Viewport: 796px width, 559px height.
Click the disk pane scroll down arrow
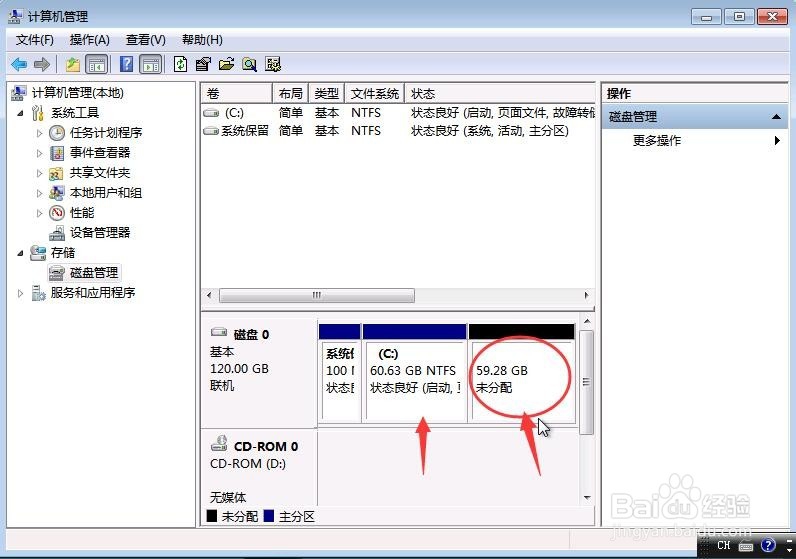(x=587, y=498)
